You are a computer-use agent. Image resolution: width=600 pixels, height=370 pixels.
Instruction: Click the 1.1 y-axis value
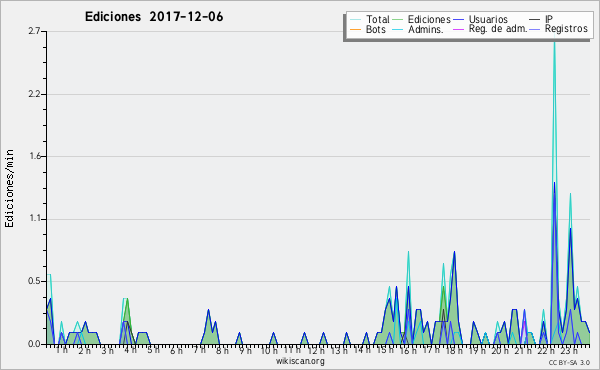(x=34, y=219)
